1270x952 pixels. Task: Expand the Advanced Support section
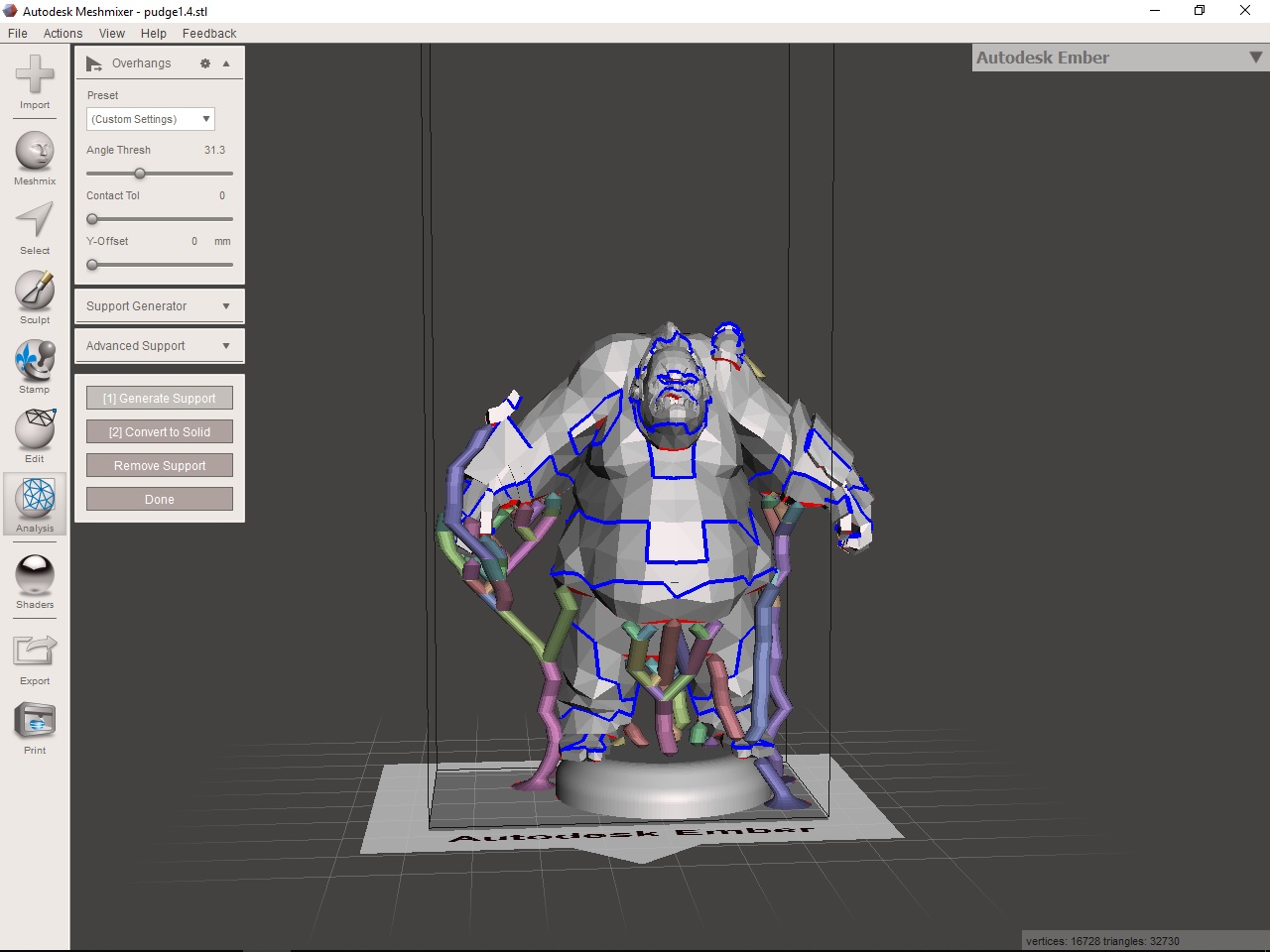160,346
